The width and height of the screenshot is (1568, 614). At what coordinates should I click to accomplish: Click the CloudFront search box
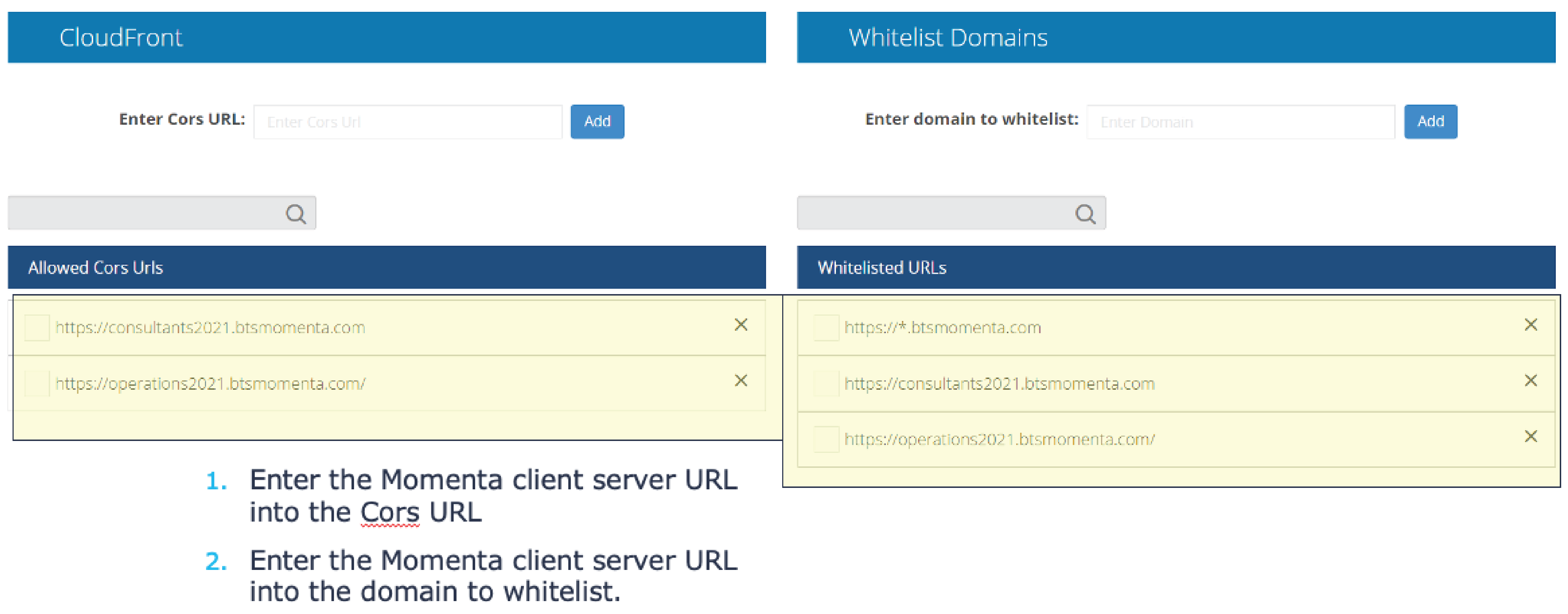coord(146,213)
